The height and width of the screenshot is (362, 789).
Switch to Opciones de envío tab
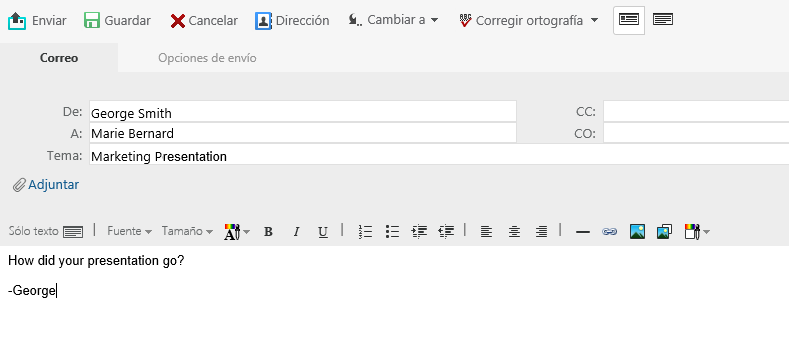207,58
